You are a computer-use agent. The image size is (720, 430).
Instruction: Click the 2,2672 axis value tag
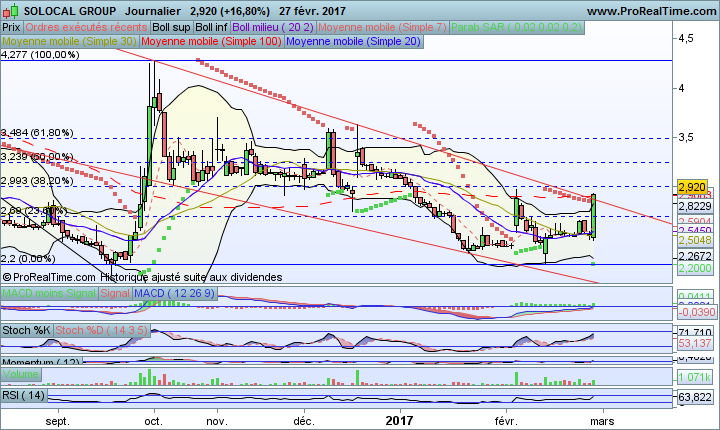tap(695, 256)
